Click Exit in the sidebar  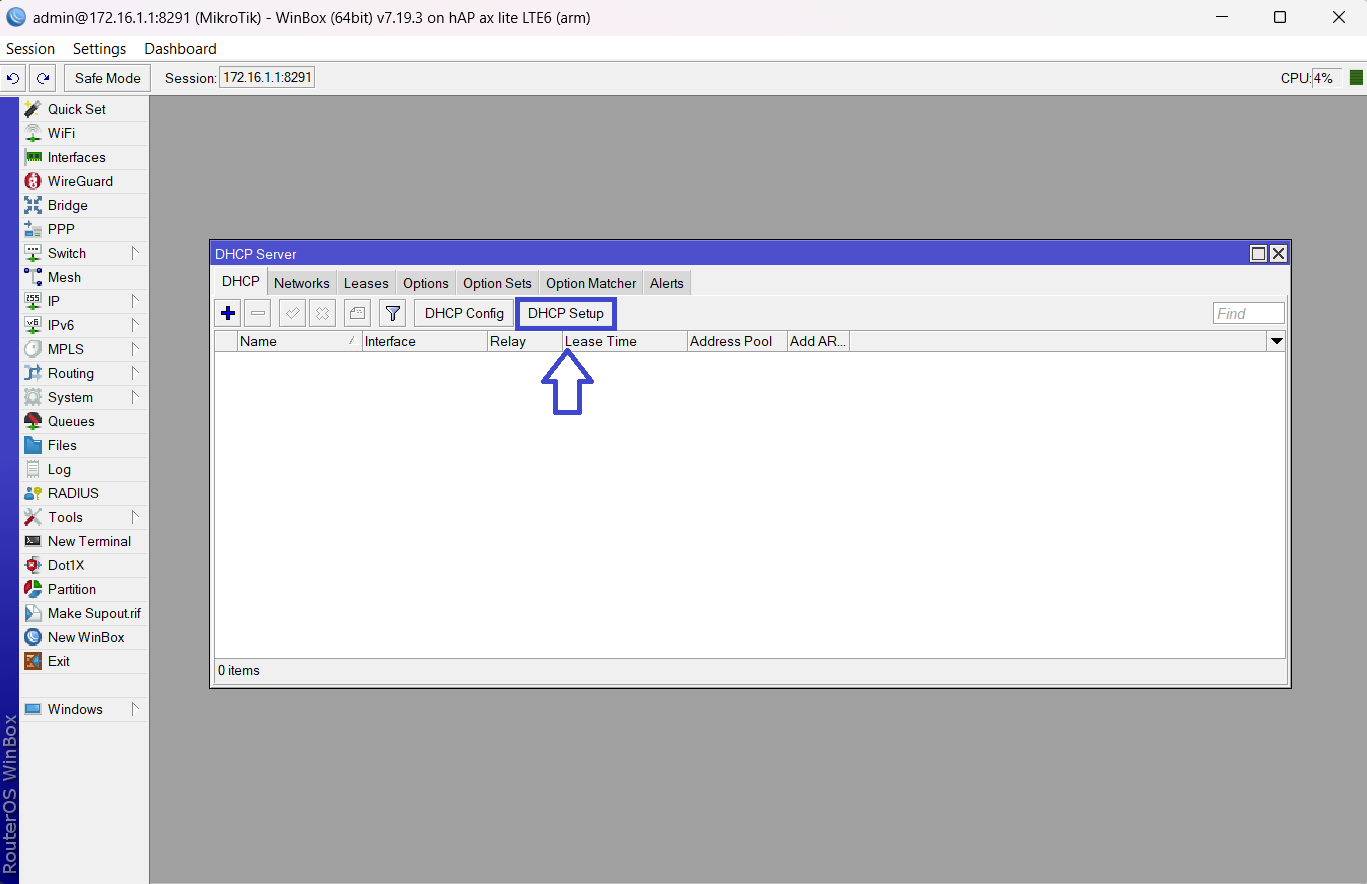84,661
